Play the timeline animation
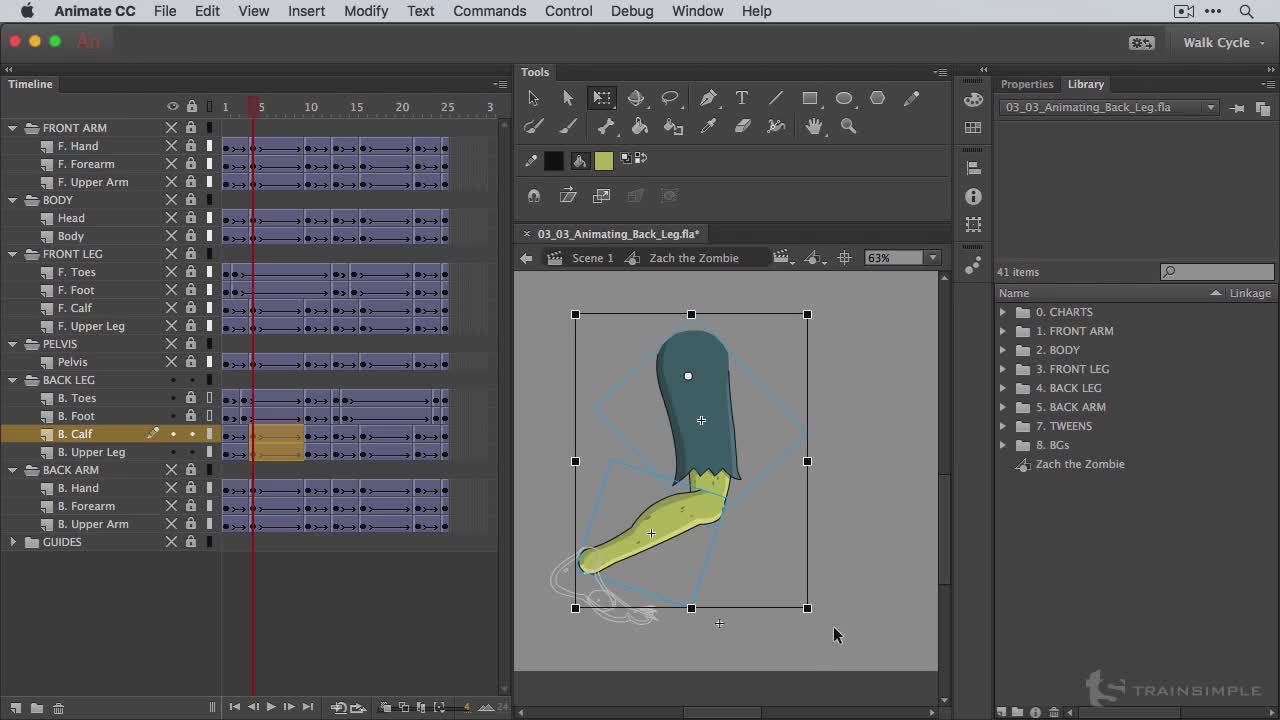1280x720 pixels. pos(271,707)
